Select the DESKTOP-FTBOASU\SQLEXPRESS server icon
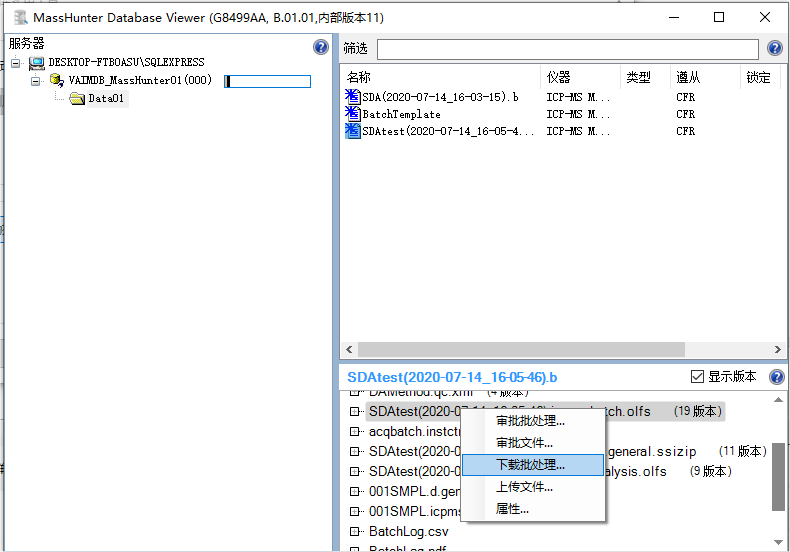 pos(37,63)
